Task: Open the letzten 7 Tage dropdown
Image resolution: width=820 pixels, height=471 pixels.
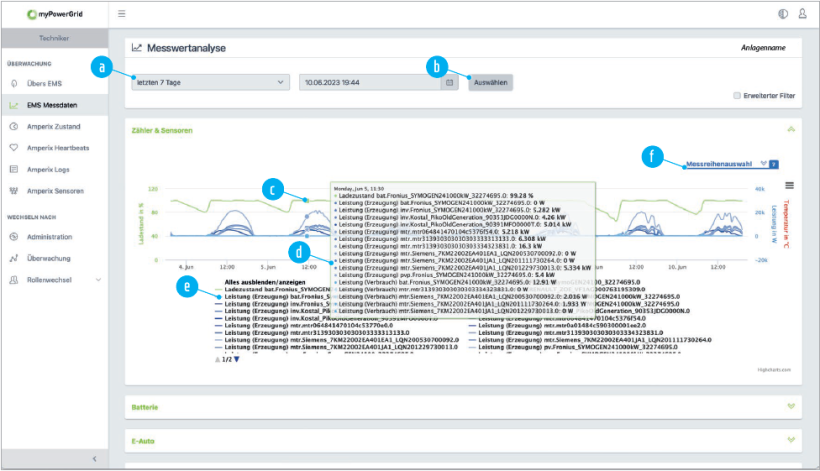Action: point(208,83)
